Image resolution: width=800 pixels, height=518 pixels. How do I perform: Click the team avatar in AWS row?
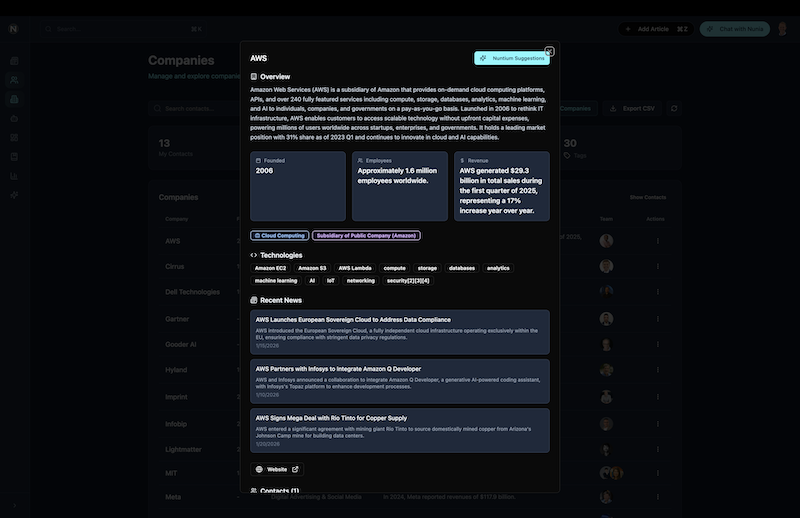pos(606,241)
